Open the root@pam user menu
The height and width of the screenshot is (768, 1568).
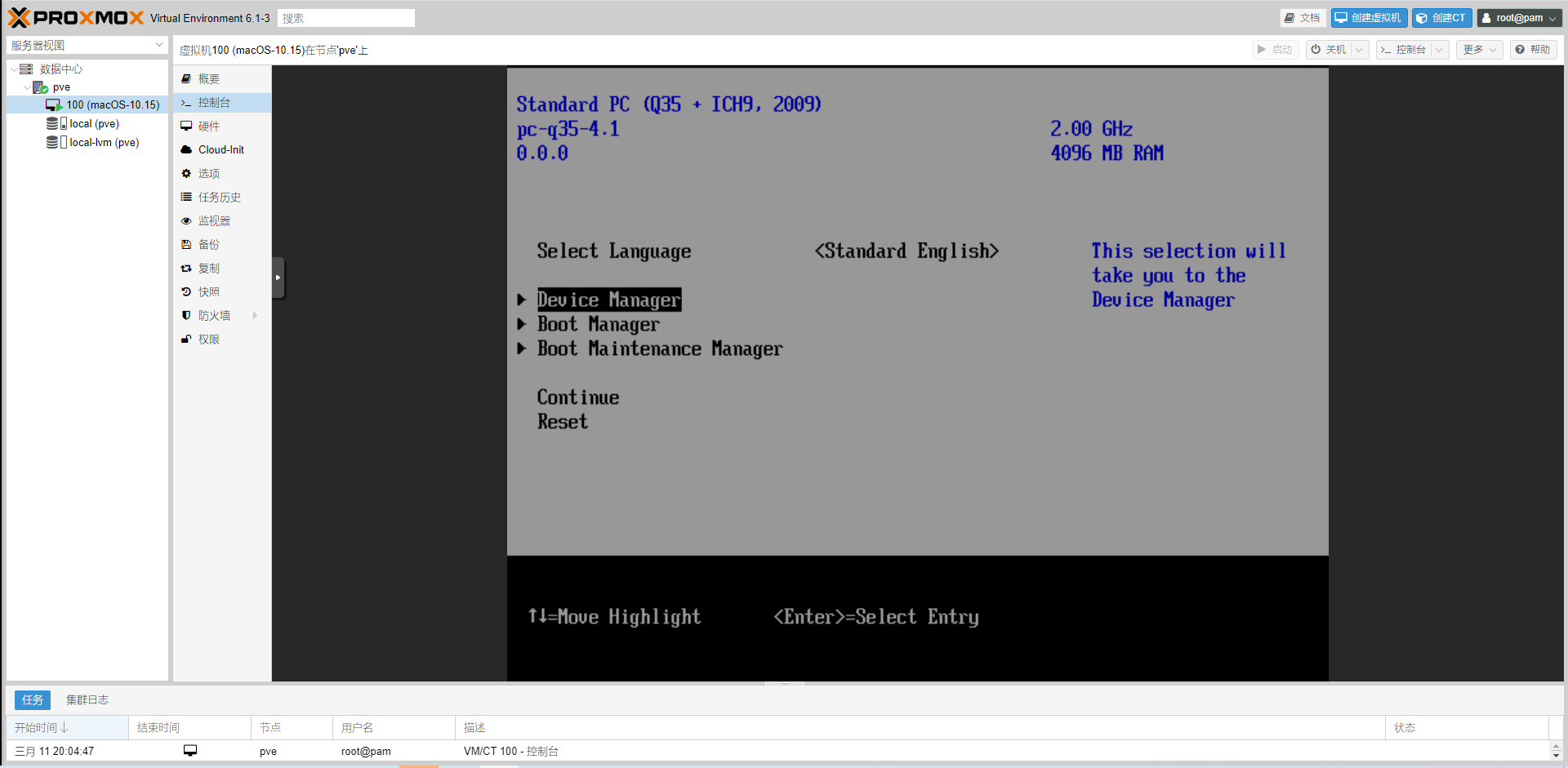pos(1519,18)
